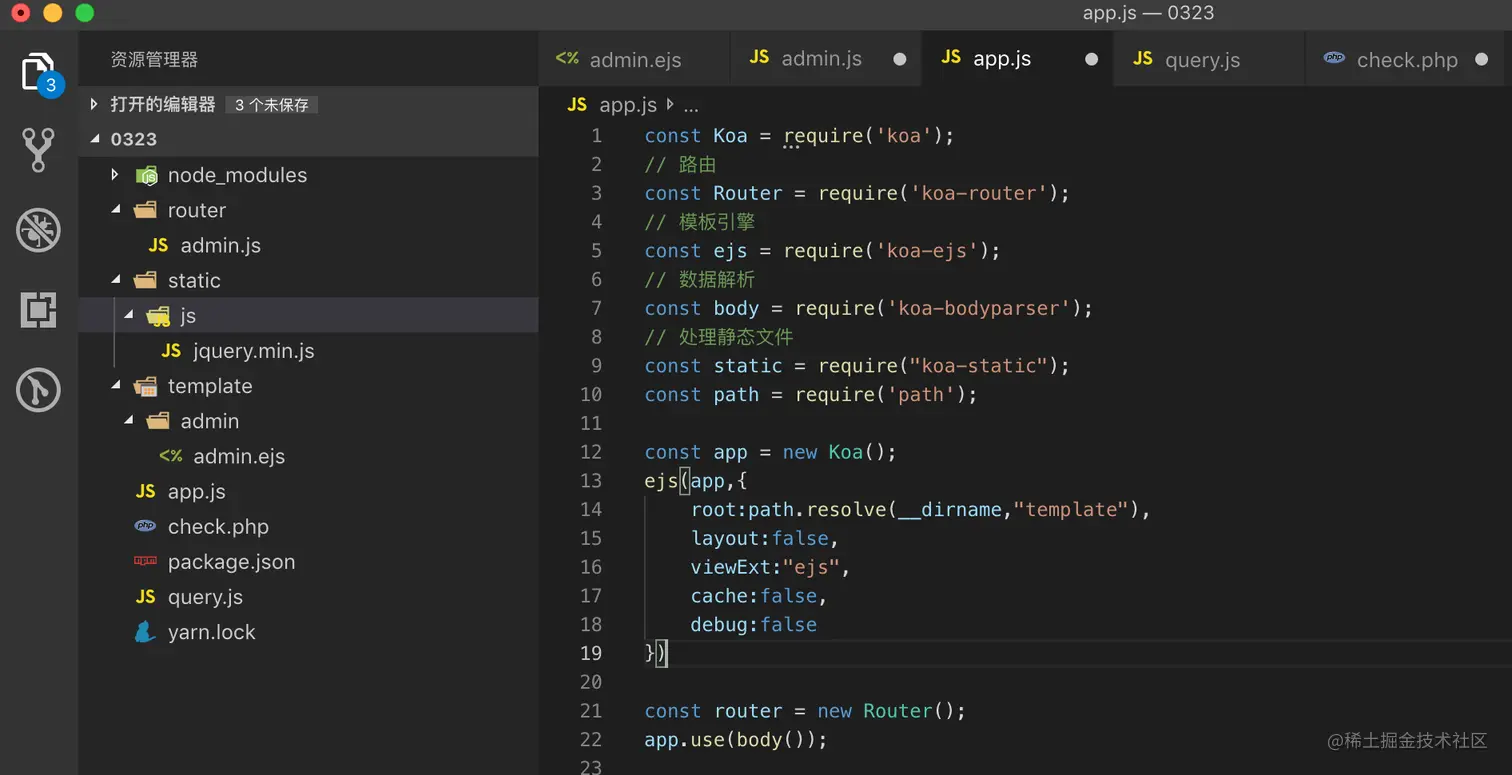The height and width of the screenshot is (775, 1512).
Task: Open the Extensions view
Action: pos(38,310)
